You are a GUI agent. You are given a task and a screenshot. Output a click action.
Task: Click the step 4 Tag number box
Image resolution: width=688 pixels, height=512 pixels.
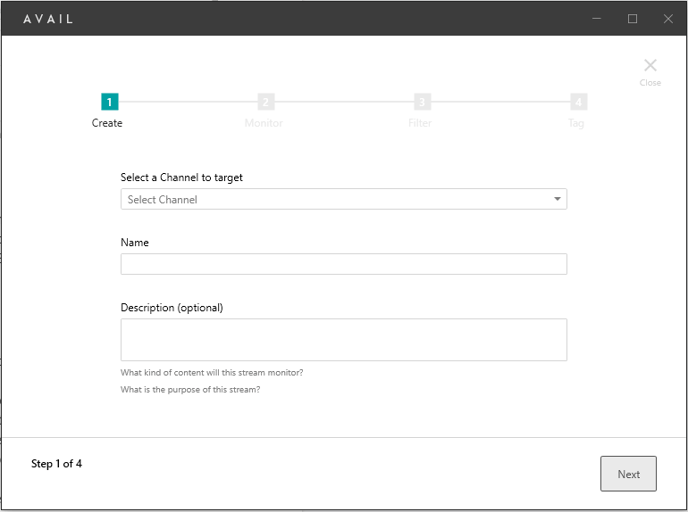coord(578,102)
